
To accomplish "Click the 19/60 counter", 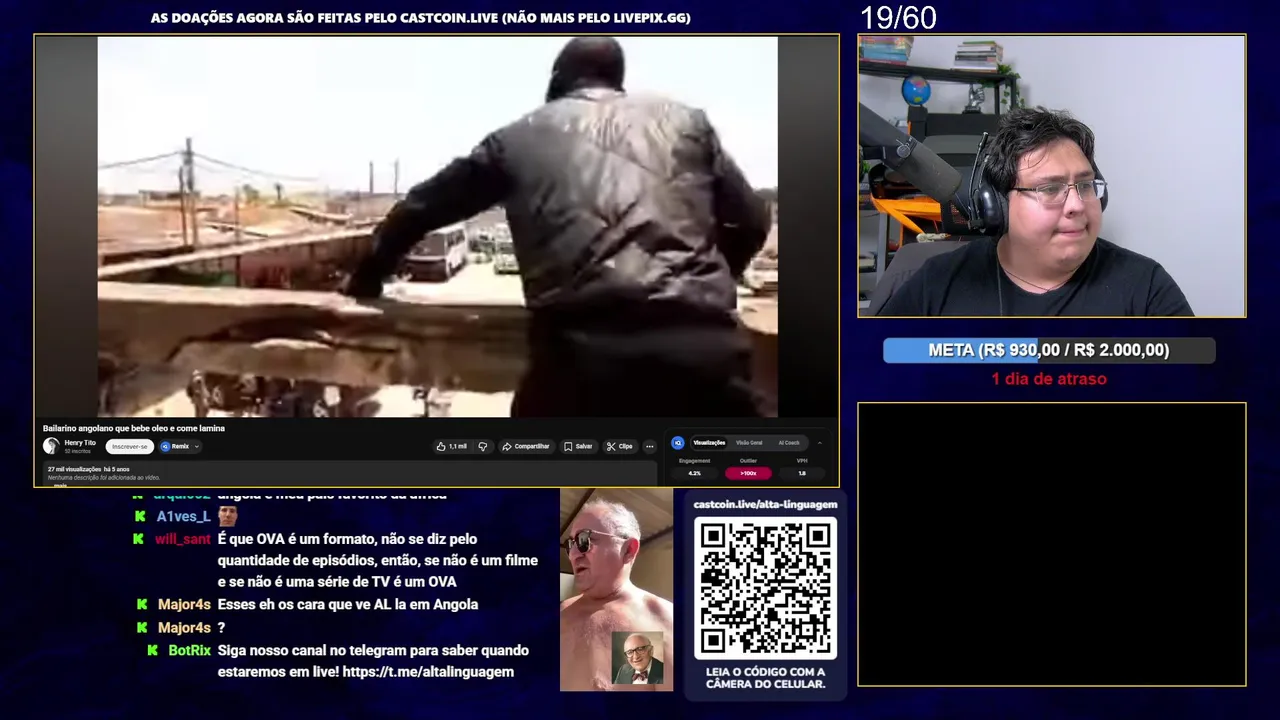I will [898, 17].
